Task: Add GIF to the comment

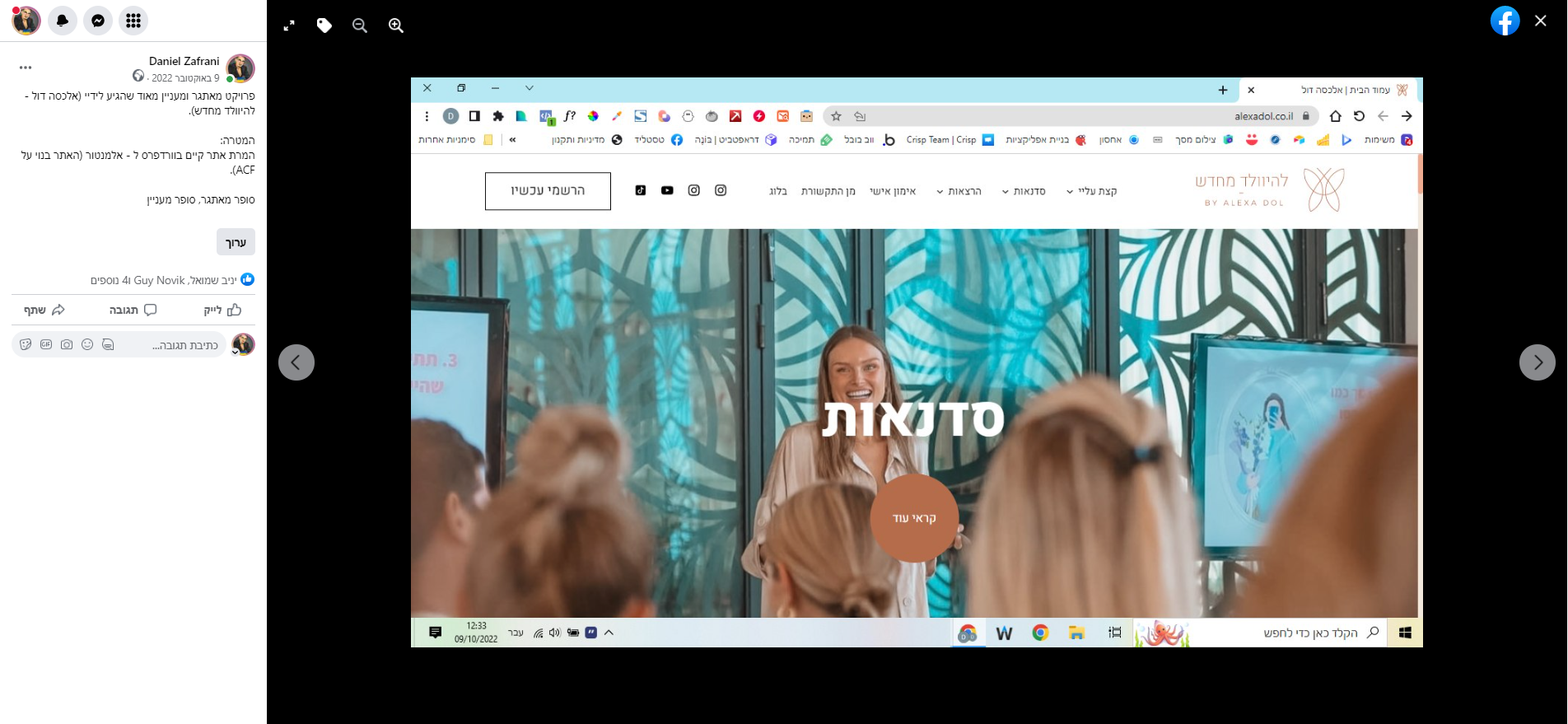Action: coord(46,344)
